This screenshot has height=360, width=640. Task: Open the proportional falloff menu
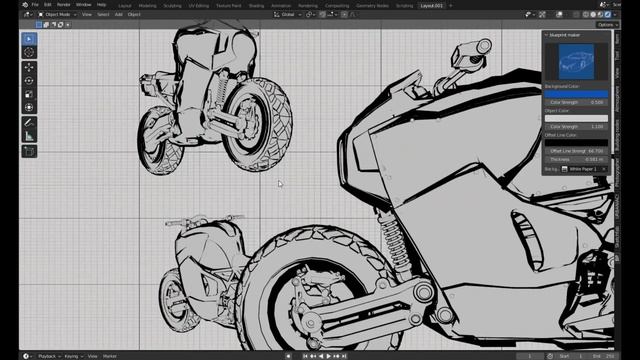[x=353, y=14]
